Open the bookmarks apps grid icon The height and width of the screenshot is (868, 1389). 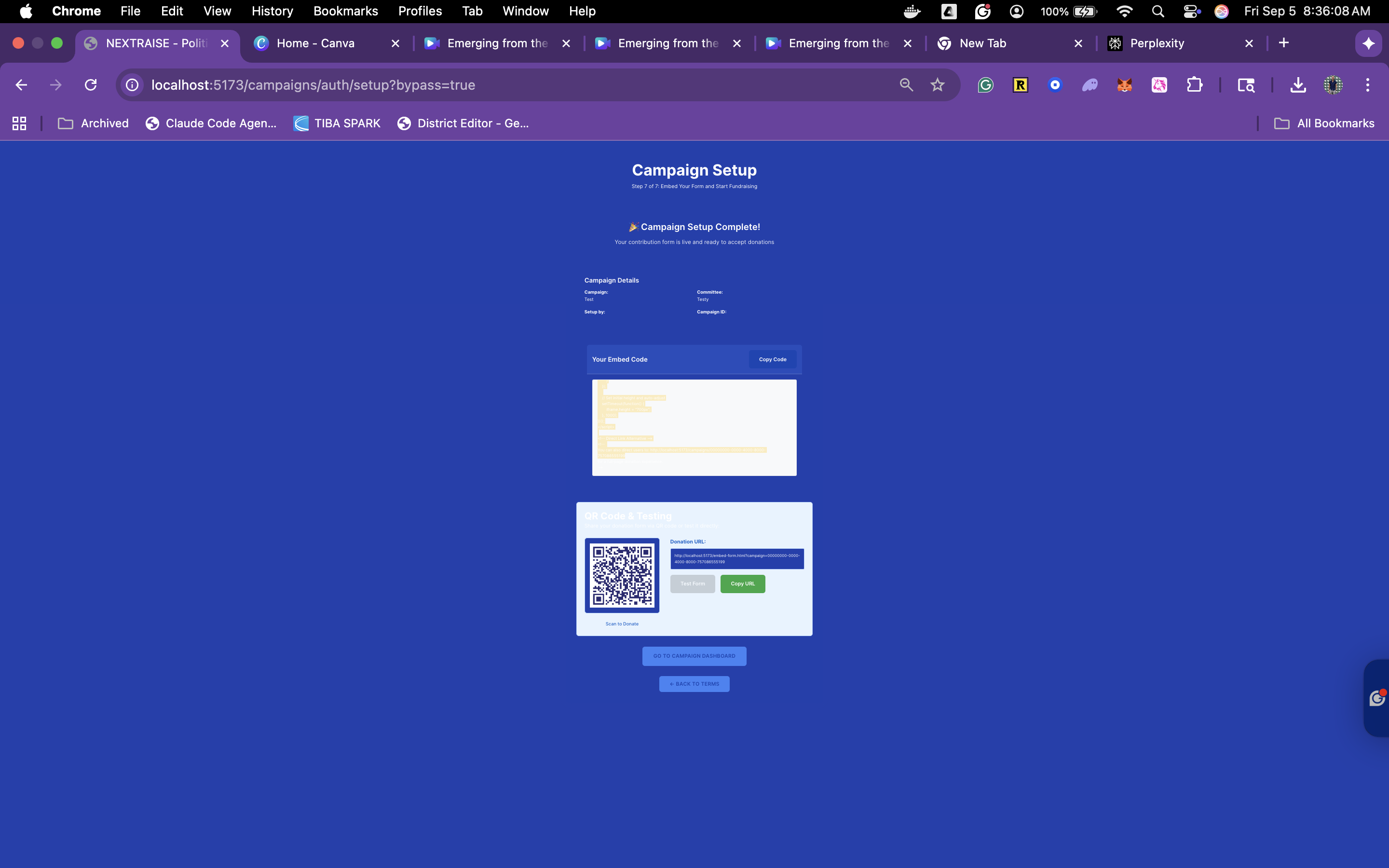[19, 123]
